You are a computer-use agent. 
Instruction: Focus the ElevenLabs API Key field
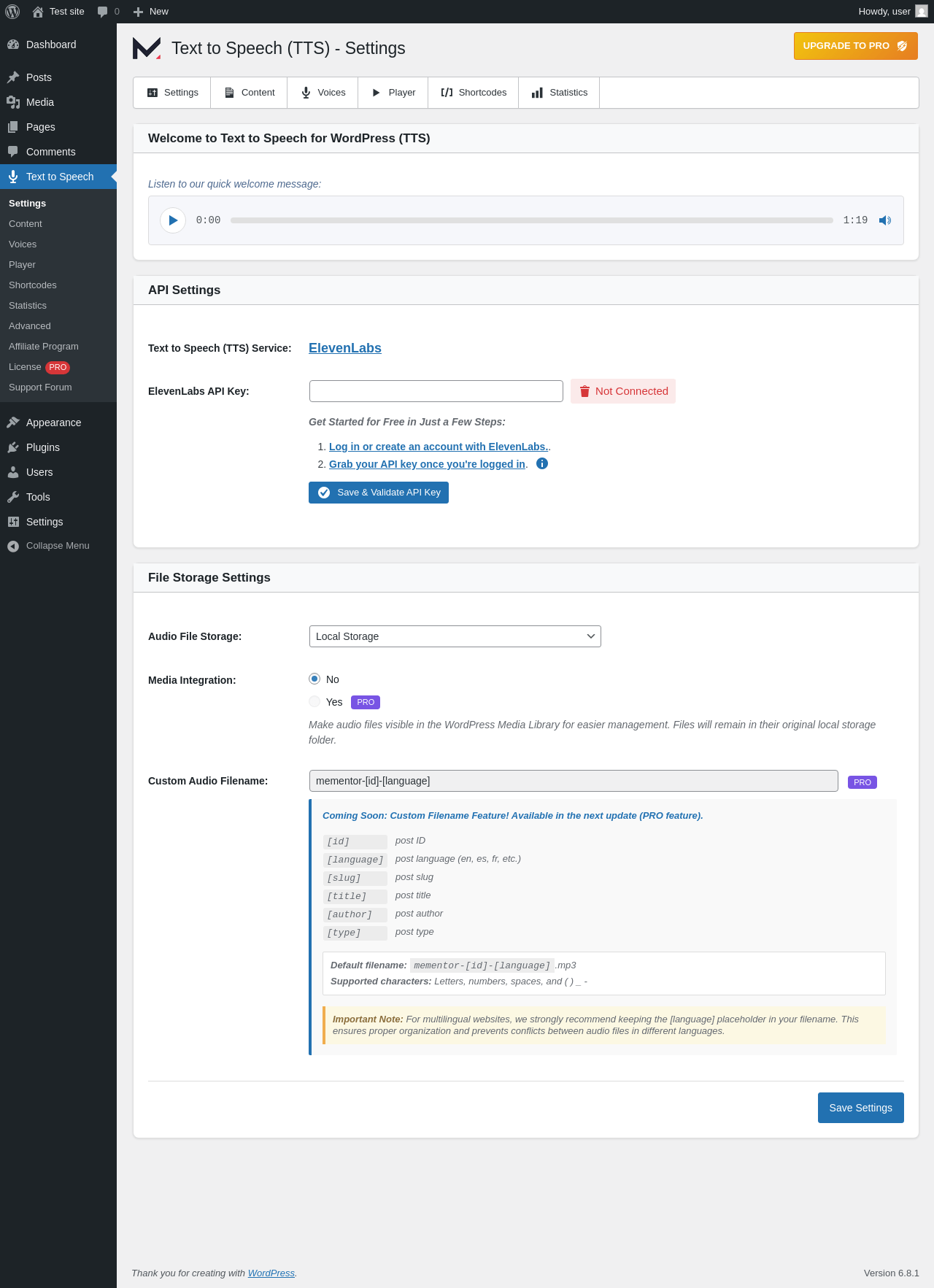[436, 391]
